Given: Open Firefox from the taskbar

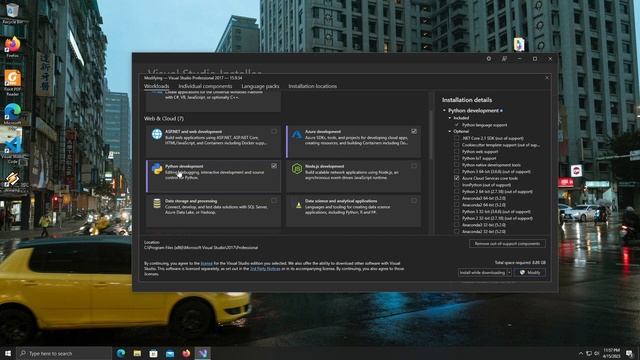Looking at the screenshot, I should (186, 353).
